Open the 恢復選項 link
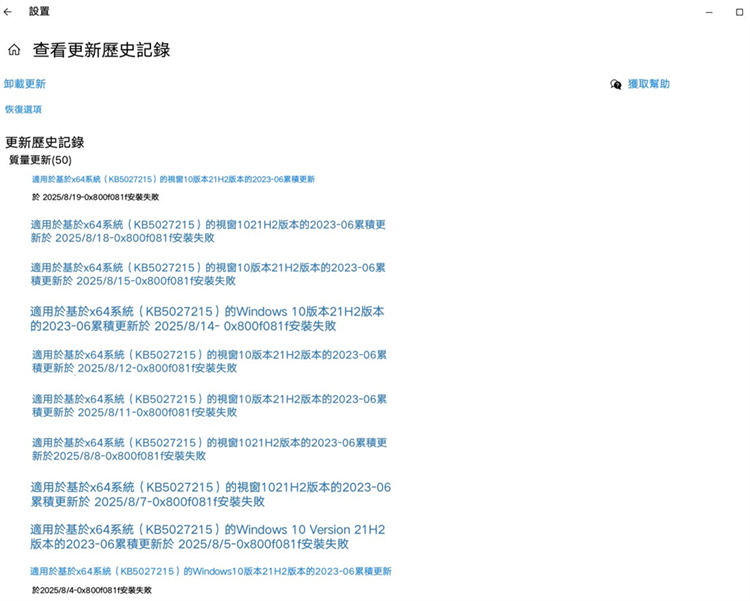Screen dimensions: 750x601 (23, 109)
